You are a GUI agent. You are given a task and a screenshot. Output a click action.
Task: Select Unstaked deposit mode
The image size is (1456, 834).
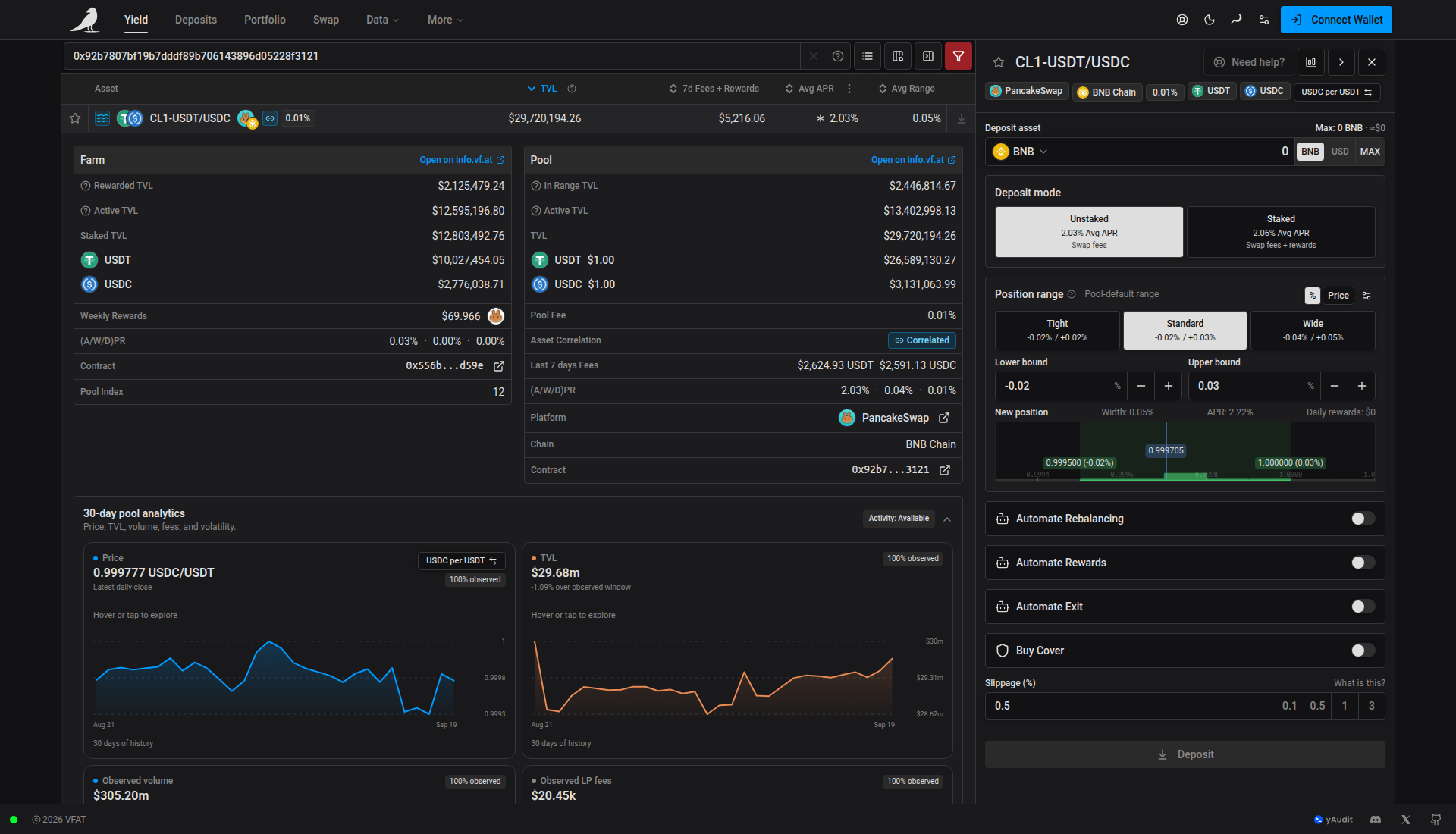tap(1089, 232)
